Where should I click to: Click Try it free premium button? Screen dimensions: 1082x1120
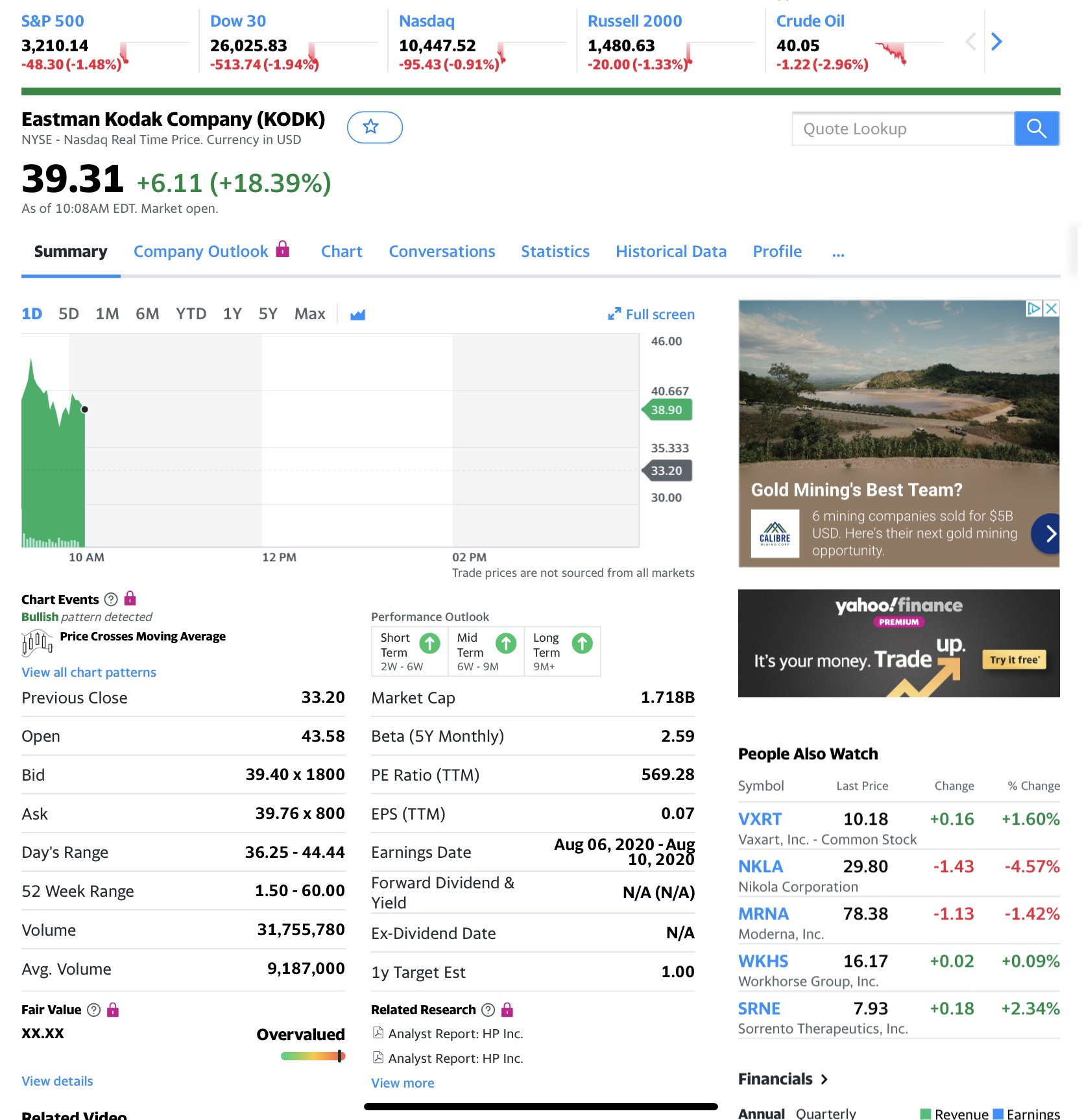(x=1014, y=660)
